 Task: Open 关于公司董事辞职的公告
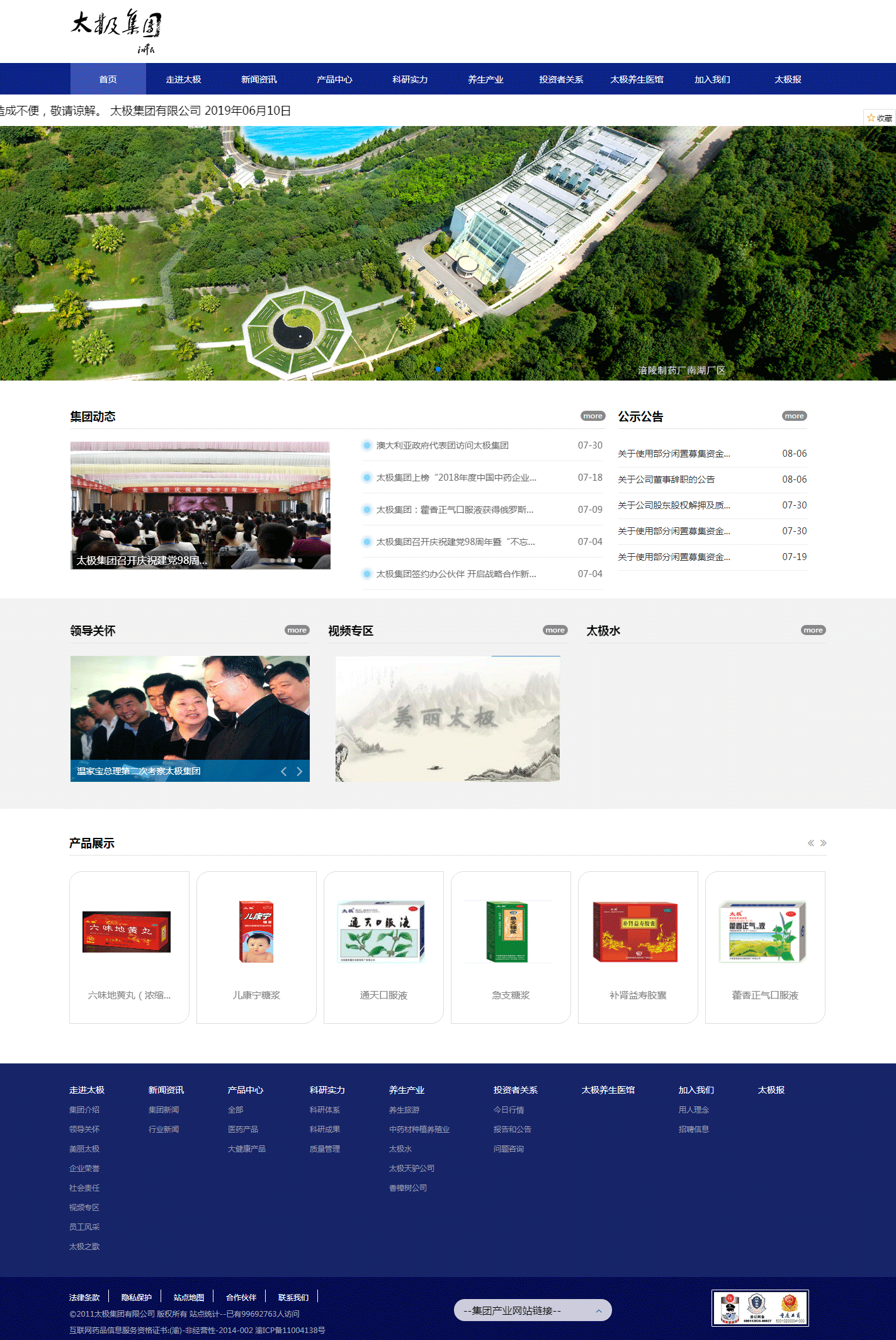click(666, 479)
